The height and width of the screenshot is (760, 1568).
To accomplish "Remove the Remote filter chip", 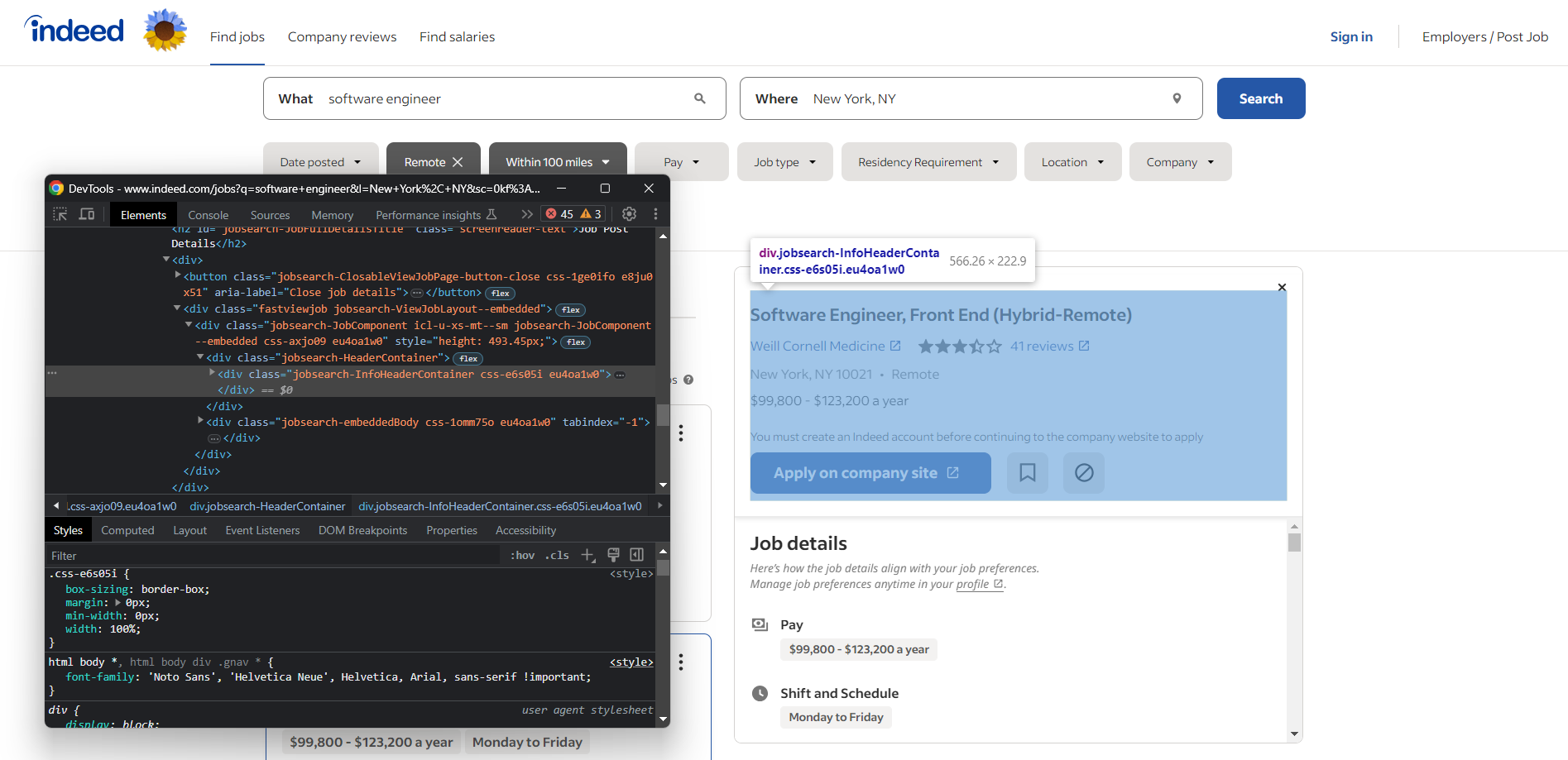I will (x=458, y=161).
